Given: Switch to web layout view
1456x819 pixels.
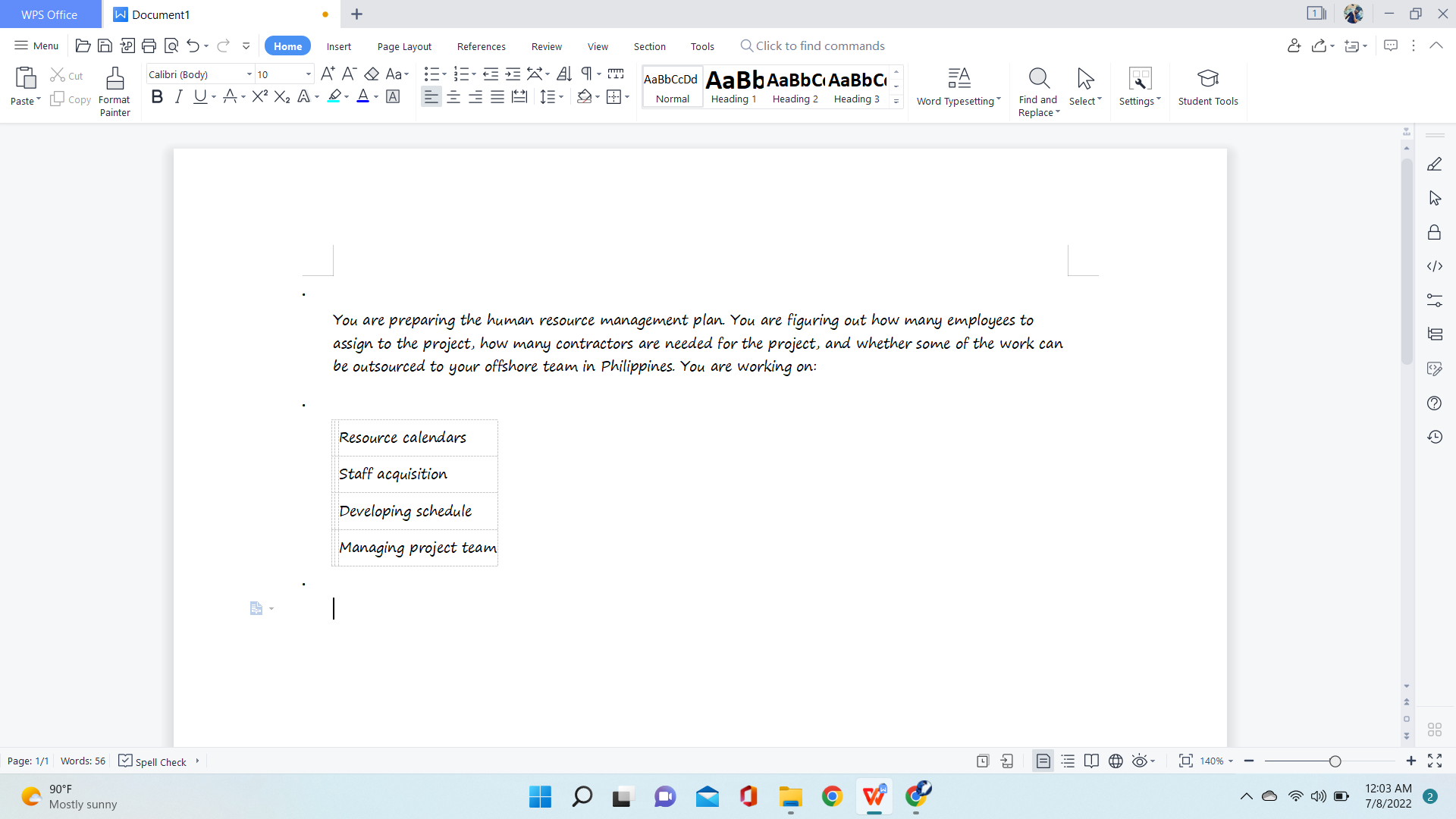Looking at the screenshot, I should [x=1116, y=761].
